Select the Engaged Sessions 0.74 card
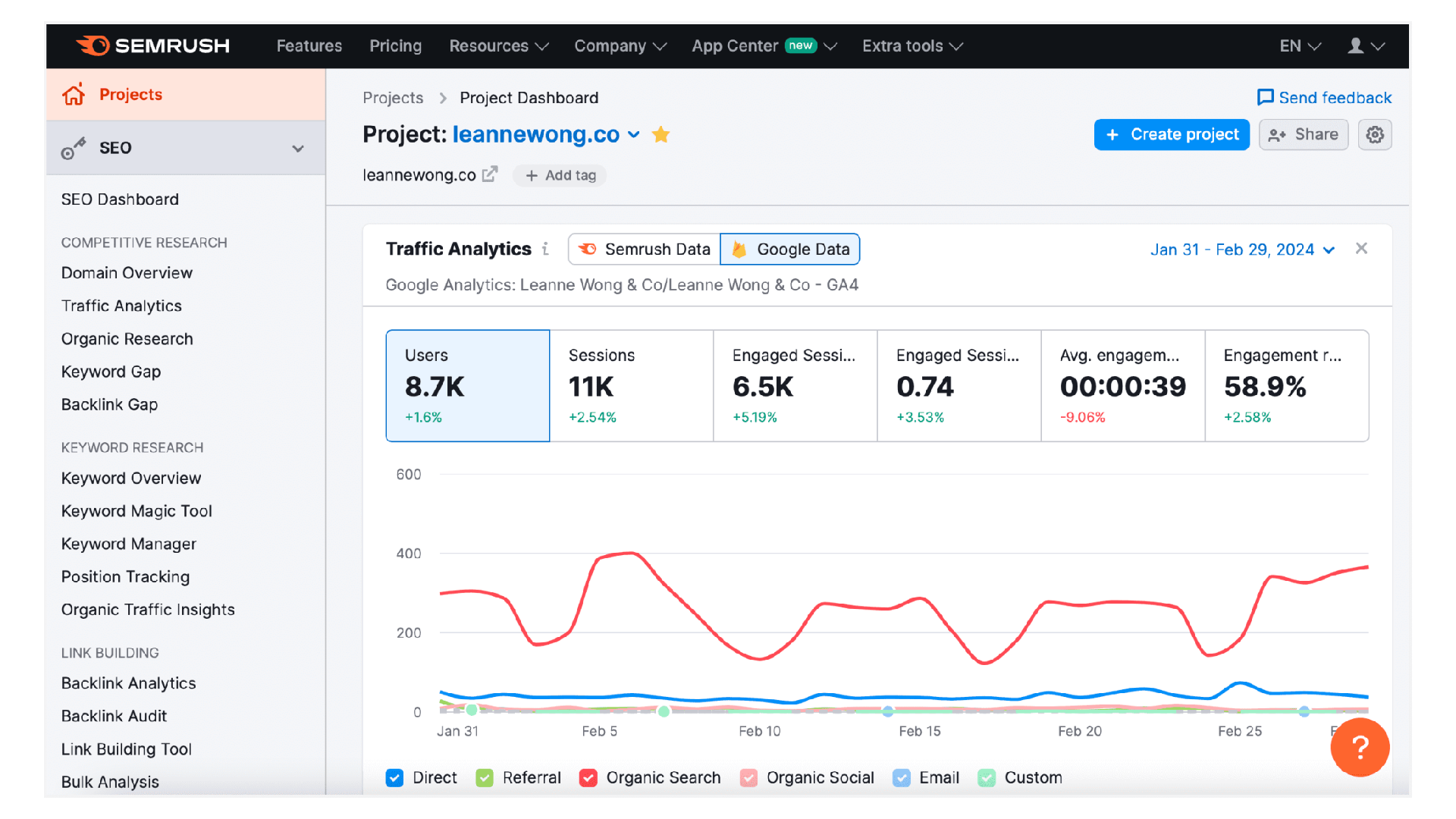The height and width of the screenshot is (819, 1456). click(959, 385)
